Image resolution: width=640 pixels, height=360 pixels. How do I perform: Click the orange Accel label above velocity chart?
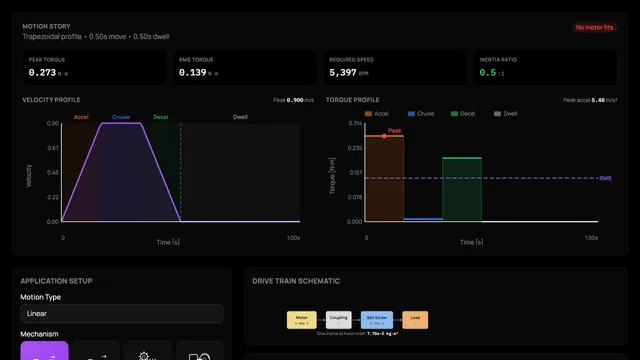pos(81,117)
